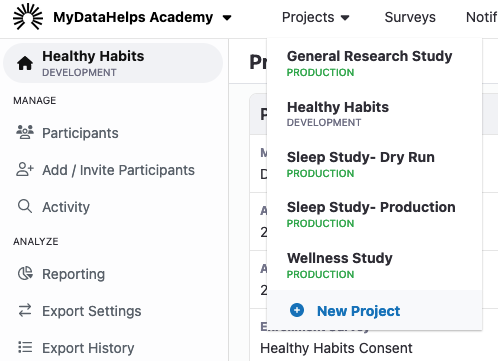Image resolution: width=498 pixels, height=361 pixels.
Task: Click the Participants group icon
Action: [25, 132]
